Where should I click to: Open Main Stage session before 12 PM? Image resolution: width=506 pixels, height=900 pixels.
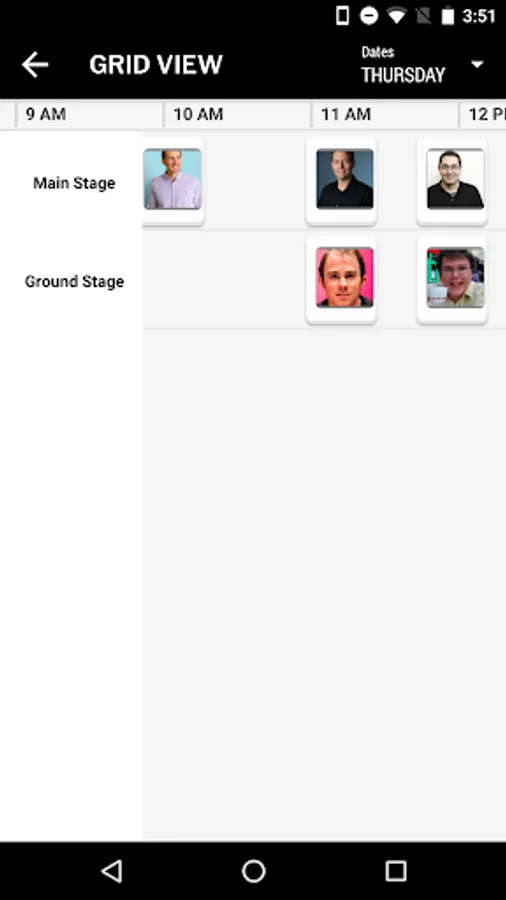point(452,181)
